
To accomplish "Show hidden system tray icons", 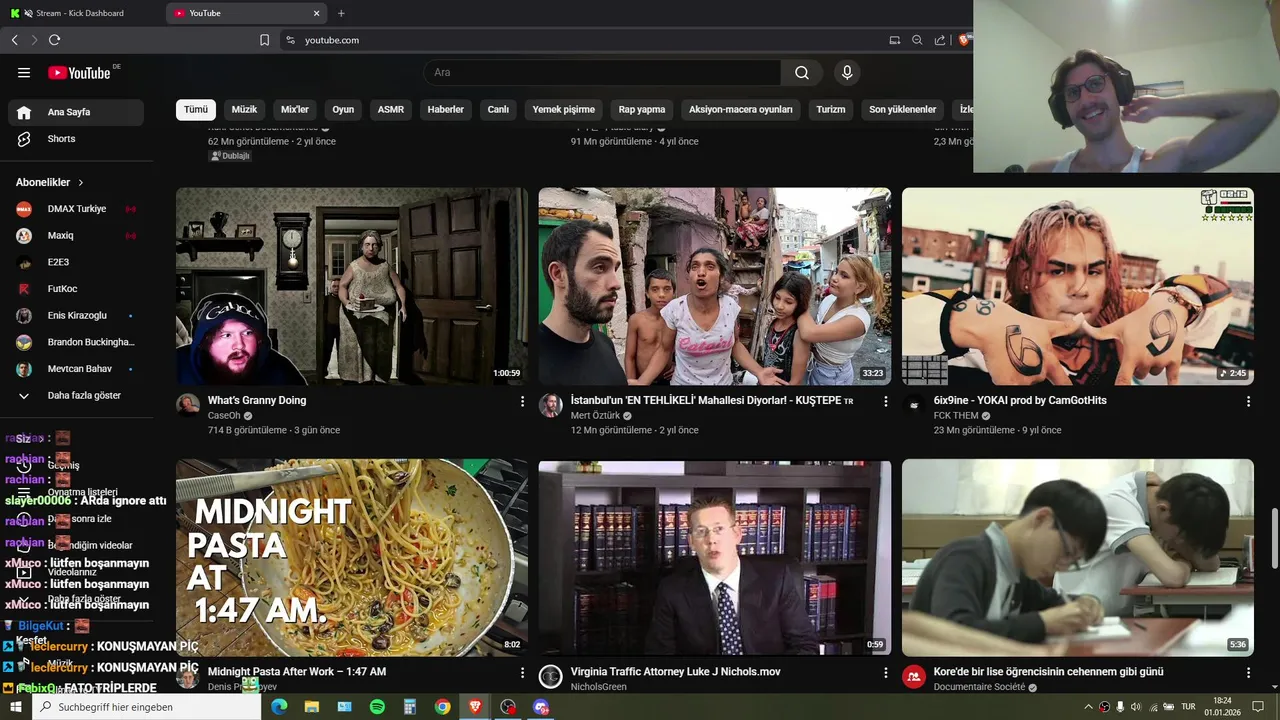I will click(1088, 707).
